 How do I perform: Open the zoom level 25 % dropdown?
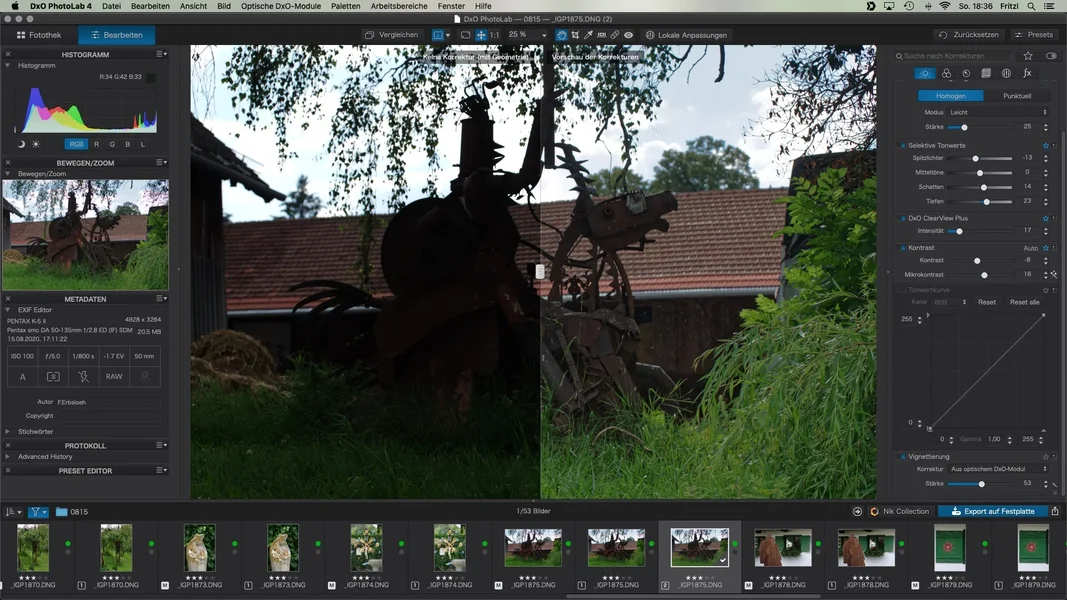coord(527,35)
